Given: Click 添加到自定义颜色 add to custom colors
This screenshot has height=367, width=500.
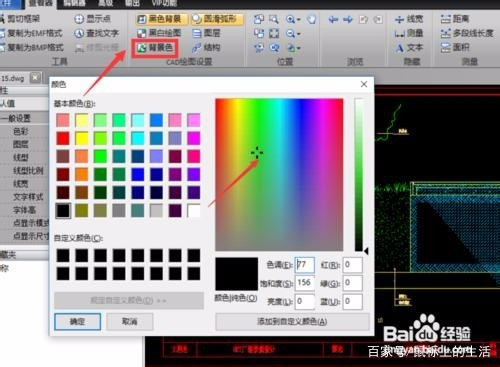Looking at the screenshot, I should pyautogui.click(x=292, y=321).
